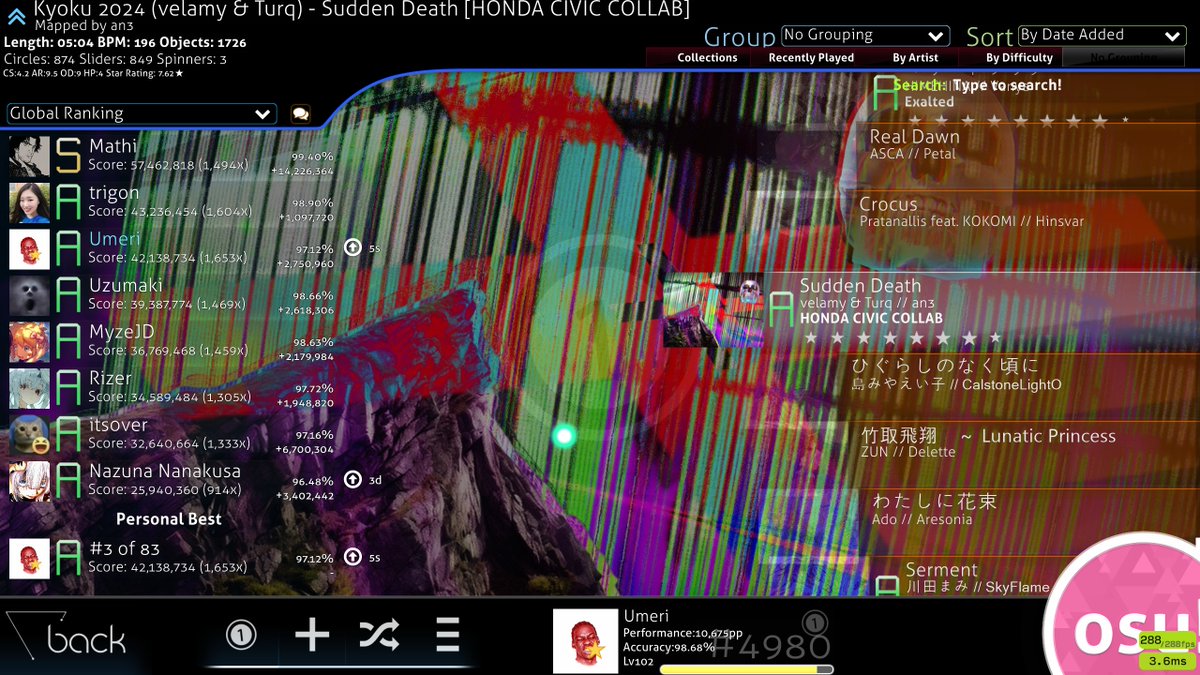Switch to the Collections tab
This screenshot has height=675, width=1200.
click(x=707, y=58)
